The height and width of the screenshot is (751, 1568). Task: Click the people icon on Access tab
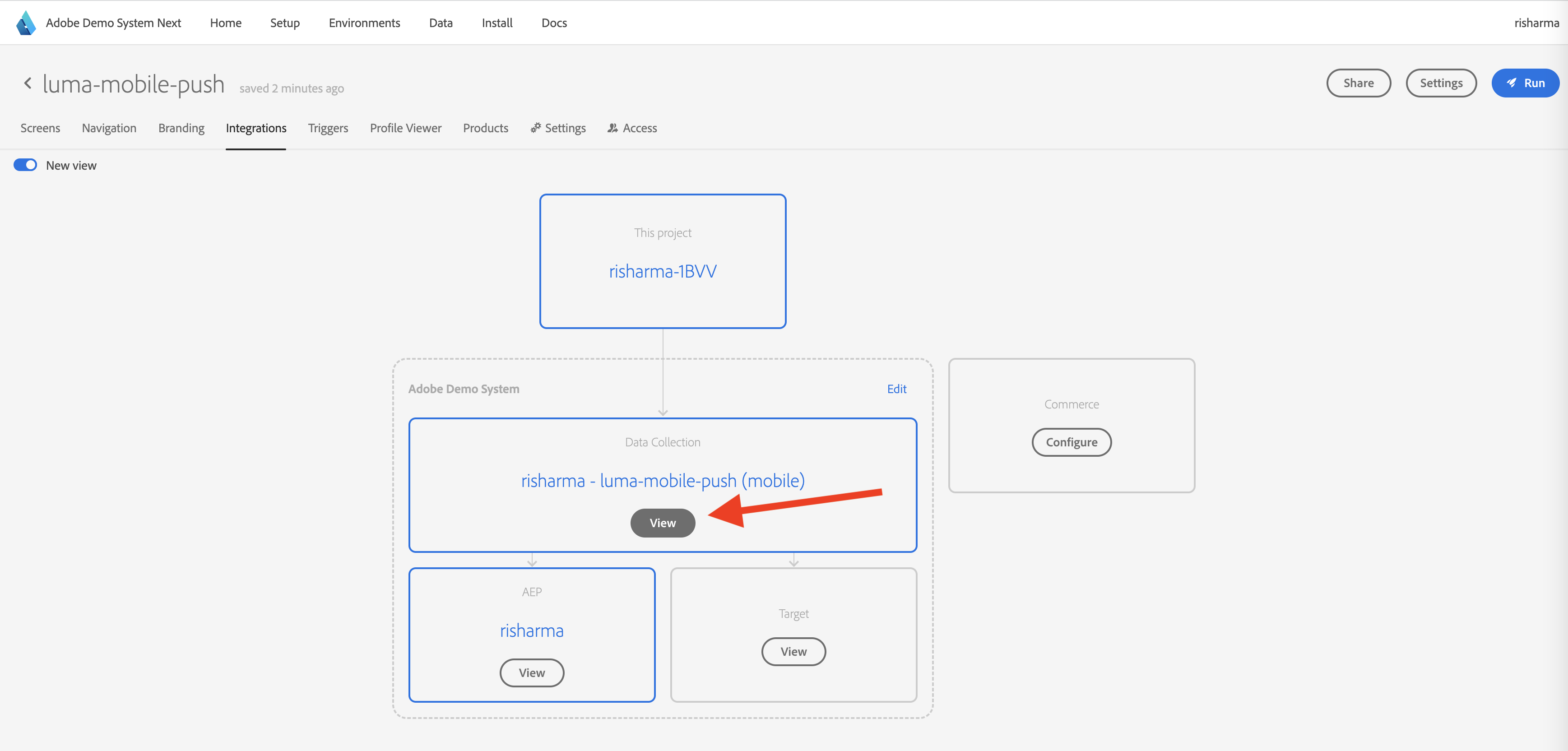pos(612,128)
